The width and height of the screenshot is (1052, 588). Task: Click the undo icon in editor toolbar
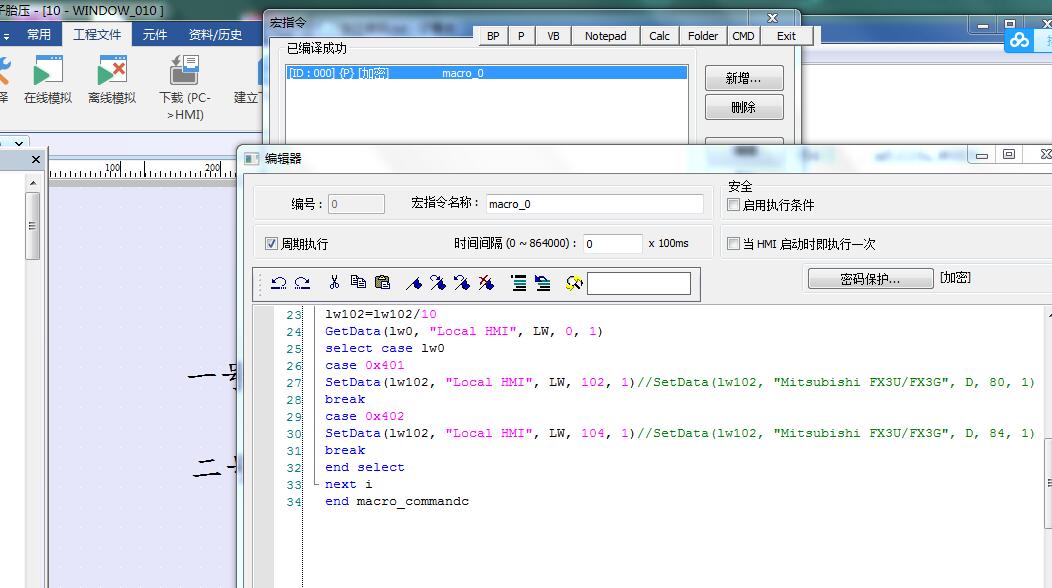[278, 284]
